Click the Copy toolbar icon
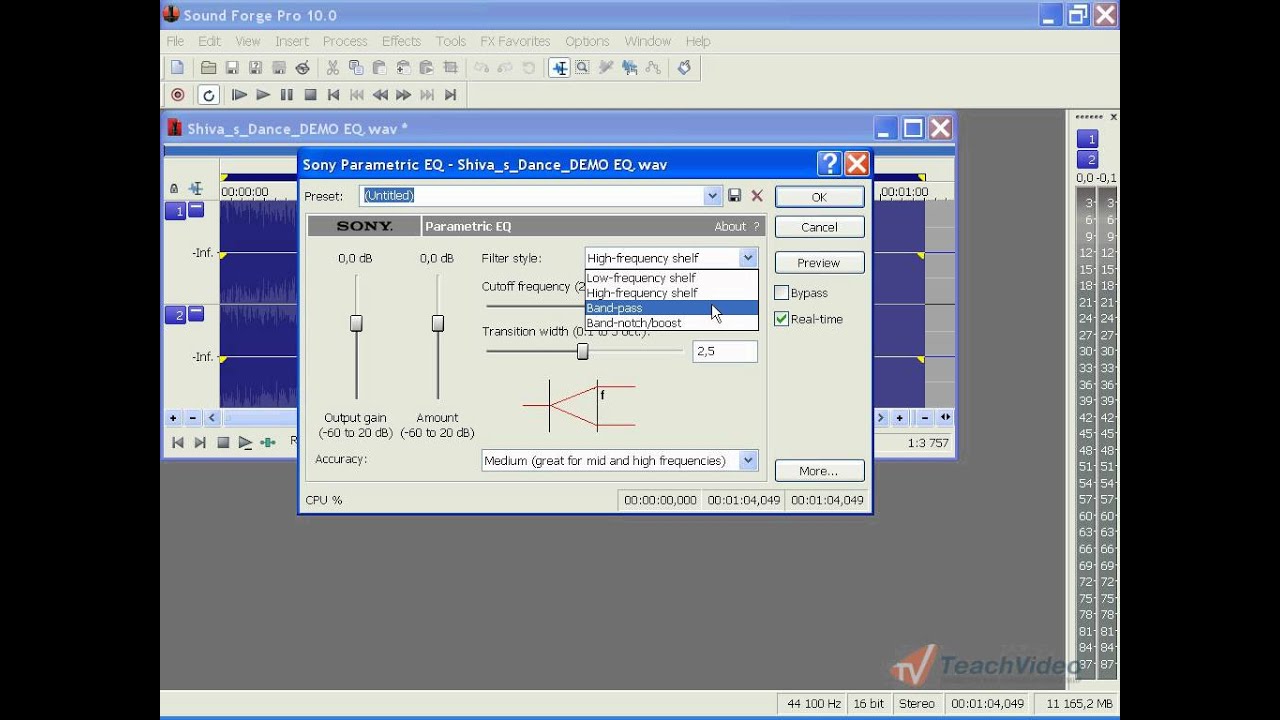1280x720 pixels. [x=356, y=68]
